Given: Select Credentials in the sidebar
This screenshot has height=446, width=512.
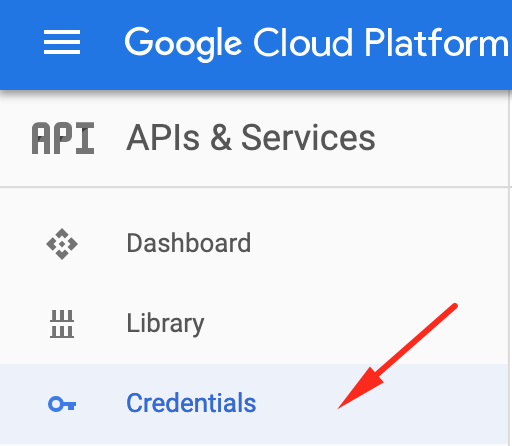Looking at the screenshot, I should click(x=191, y=403).
